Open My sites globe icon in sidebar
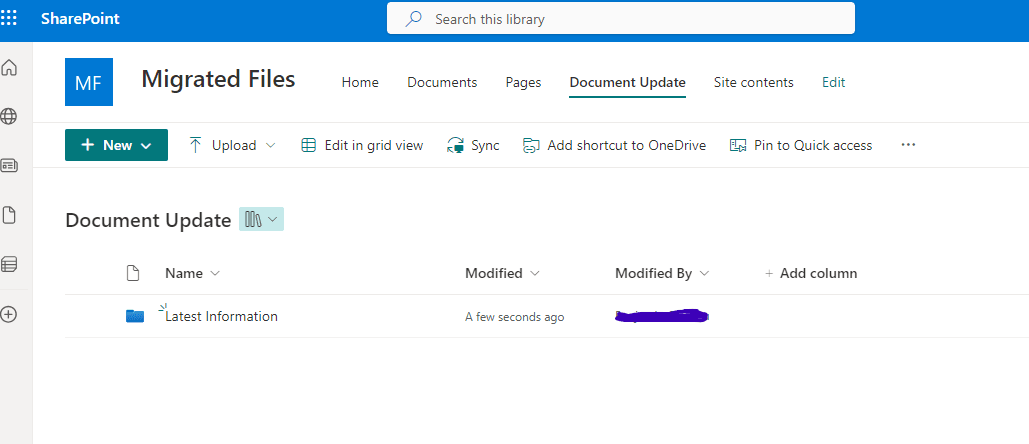1029x444 pixels. click(9, 117)
